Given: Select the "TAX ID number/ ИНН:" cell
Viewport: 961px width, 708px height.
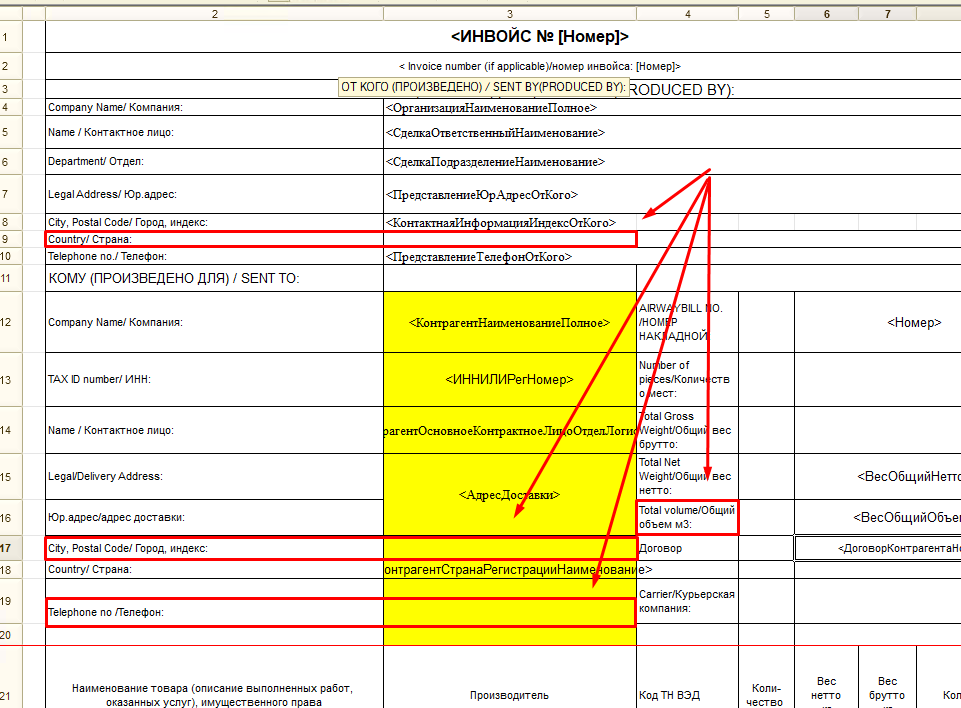Looking at the screenshot, I should [214, 380].
